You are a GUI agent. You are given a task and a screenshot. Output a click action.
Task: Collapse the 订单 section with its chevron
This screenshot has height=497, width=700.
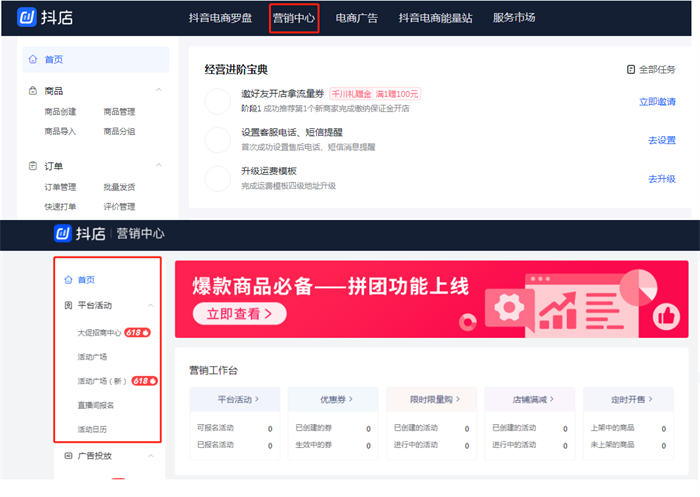pyautogui.click(x=158, y=165)
